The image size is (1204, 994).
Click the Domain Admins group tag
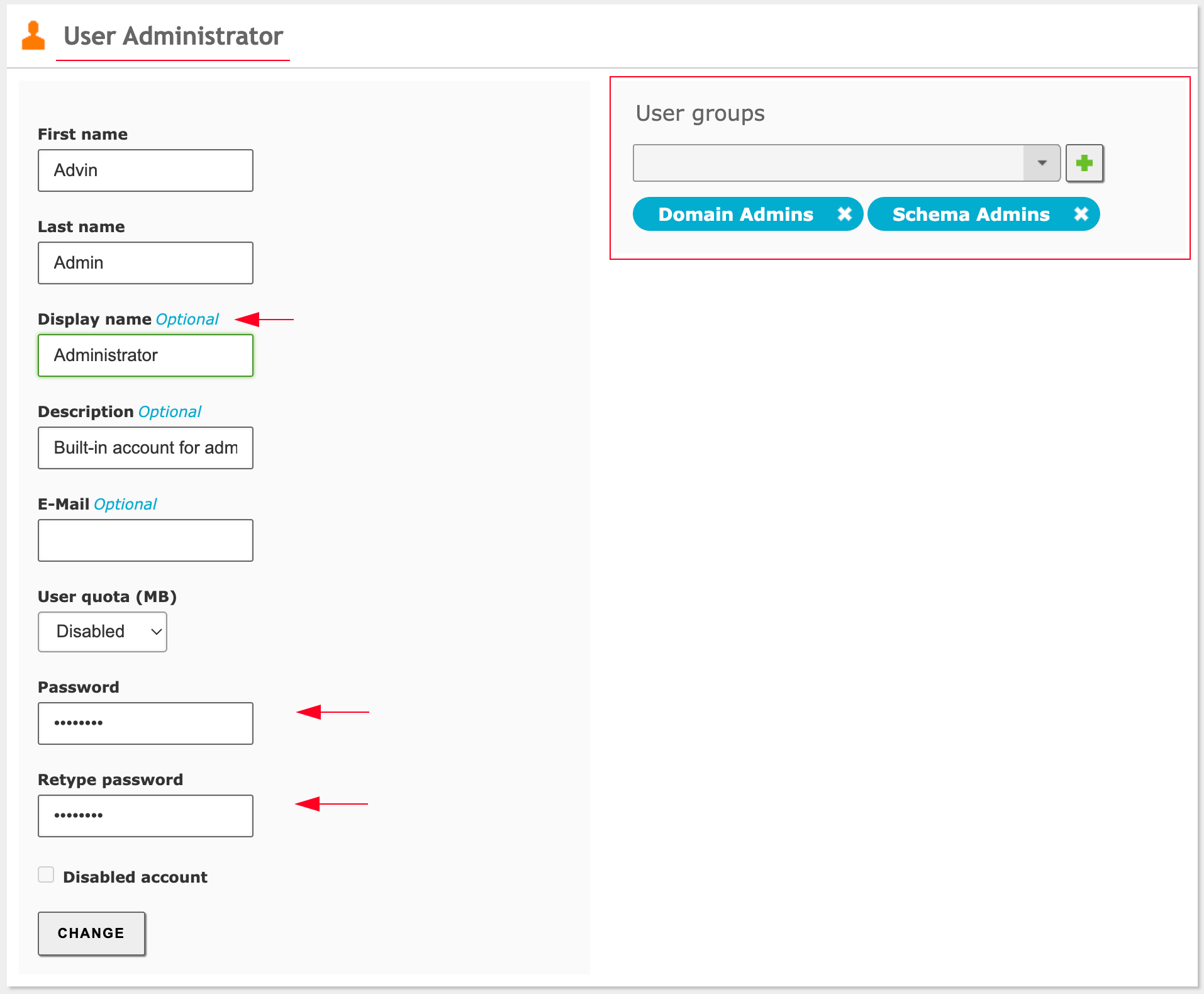735,215
